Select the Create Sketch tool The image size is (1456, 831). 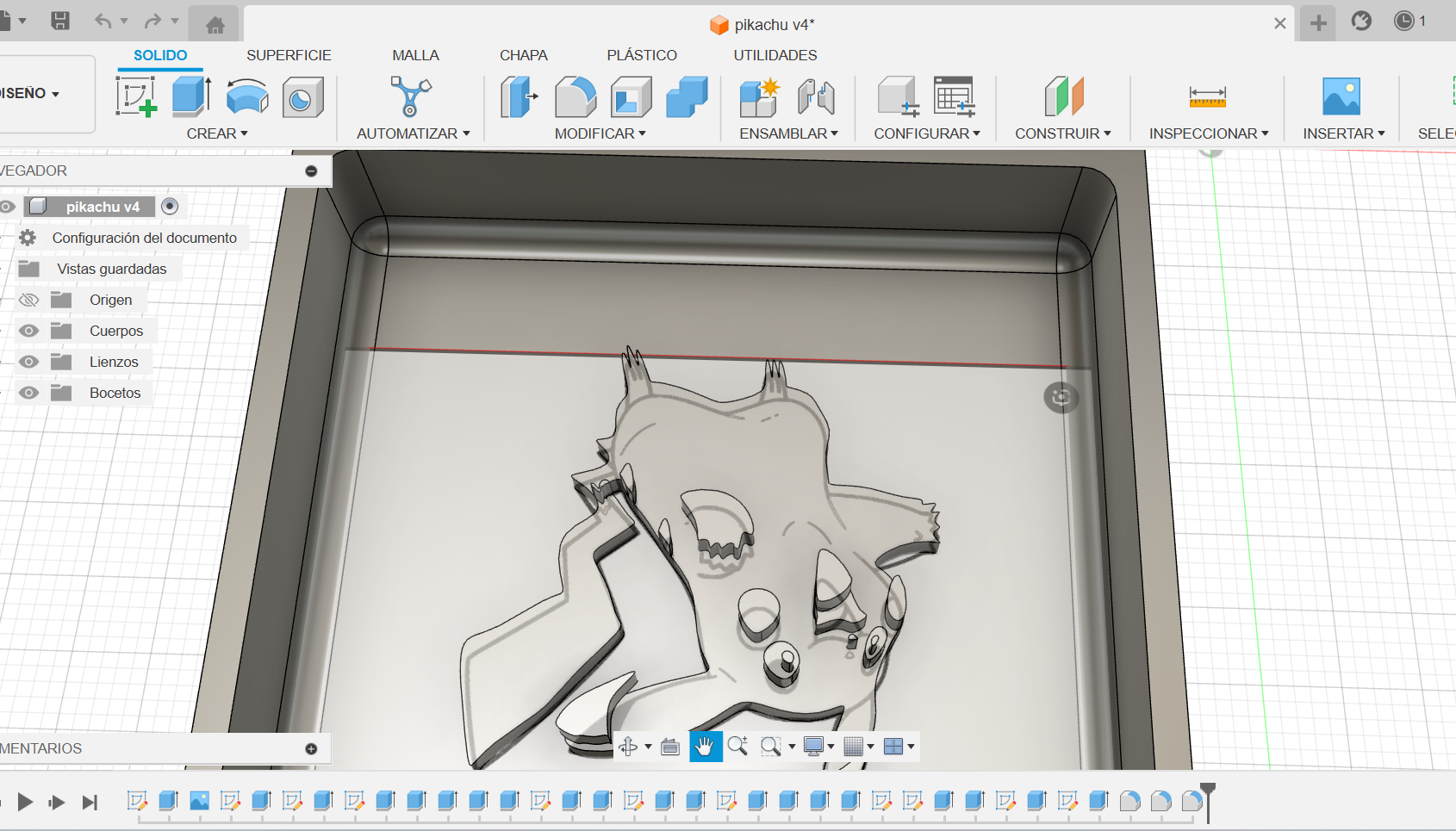click(x=136, y=96)
